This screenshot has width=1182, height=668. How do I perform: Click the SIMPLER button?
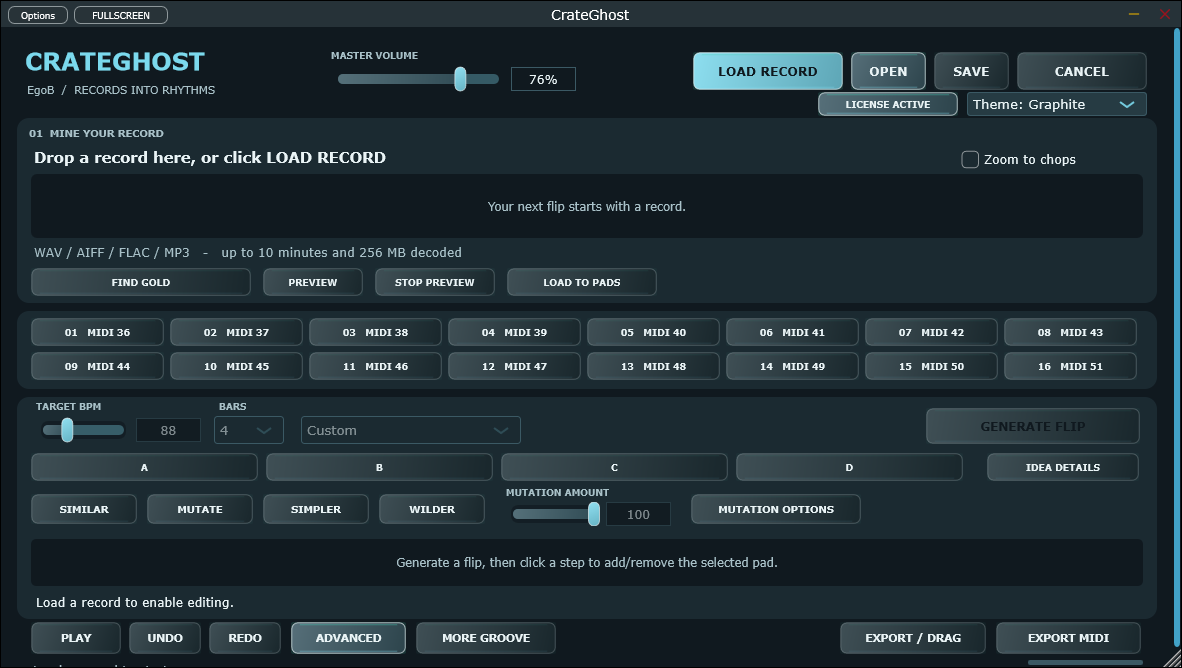pos(316,510)
